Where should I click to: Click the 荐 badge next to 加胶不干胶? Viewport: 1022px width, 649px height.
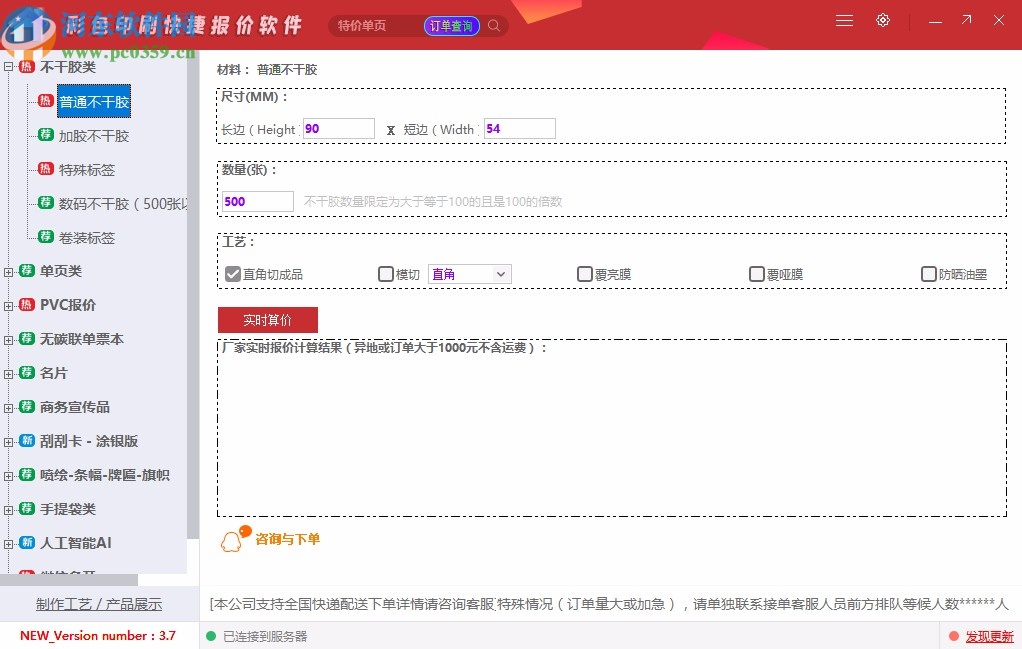pos(46,135)
